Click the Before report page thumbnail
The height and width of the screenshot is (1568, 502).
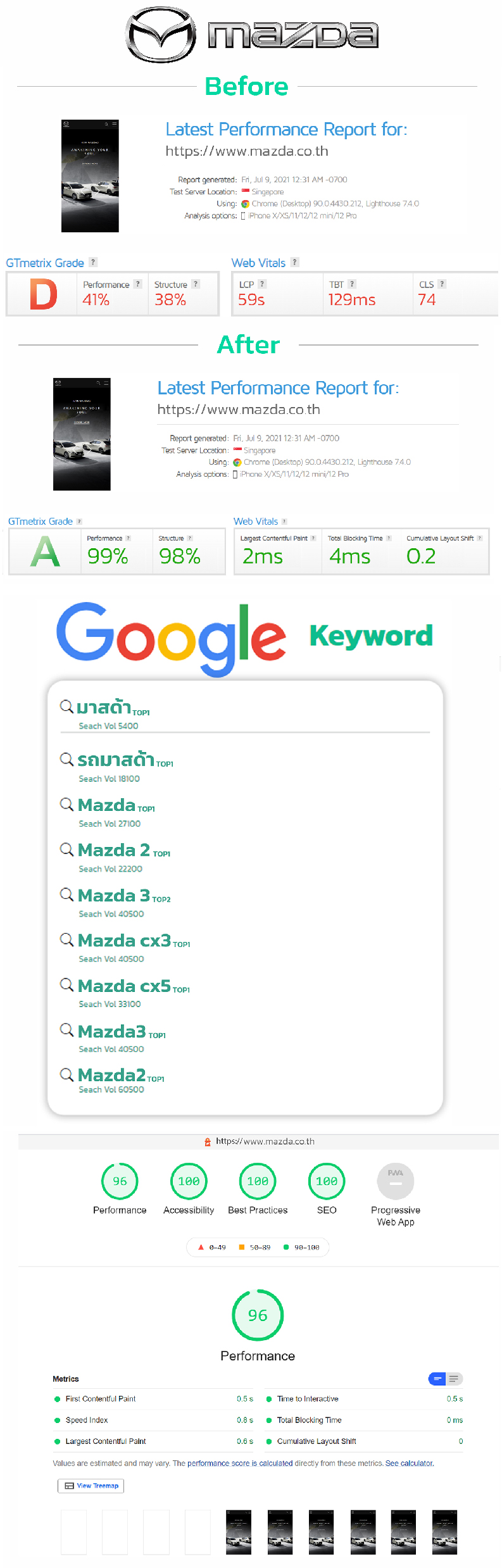pos(90,176)
